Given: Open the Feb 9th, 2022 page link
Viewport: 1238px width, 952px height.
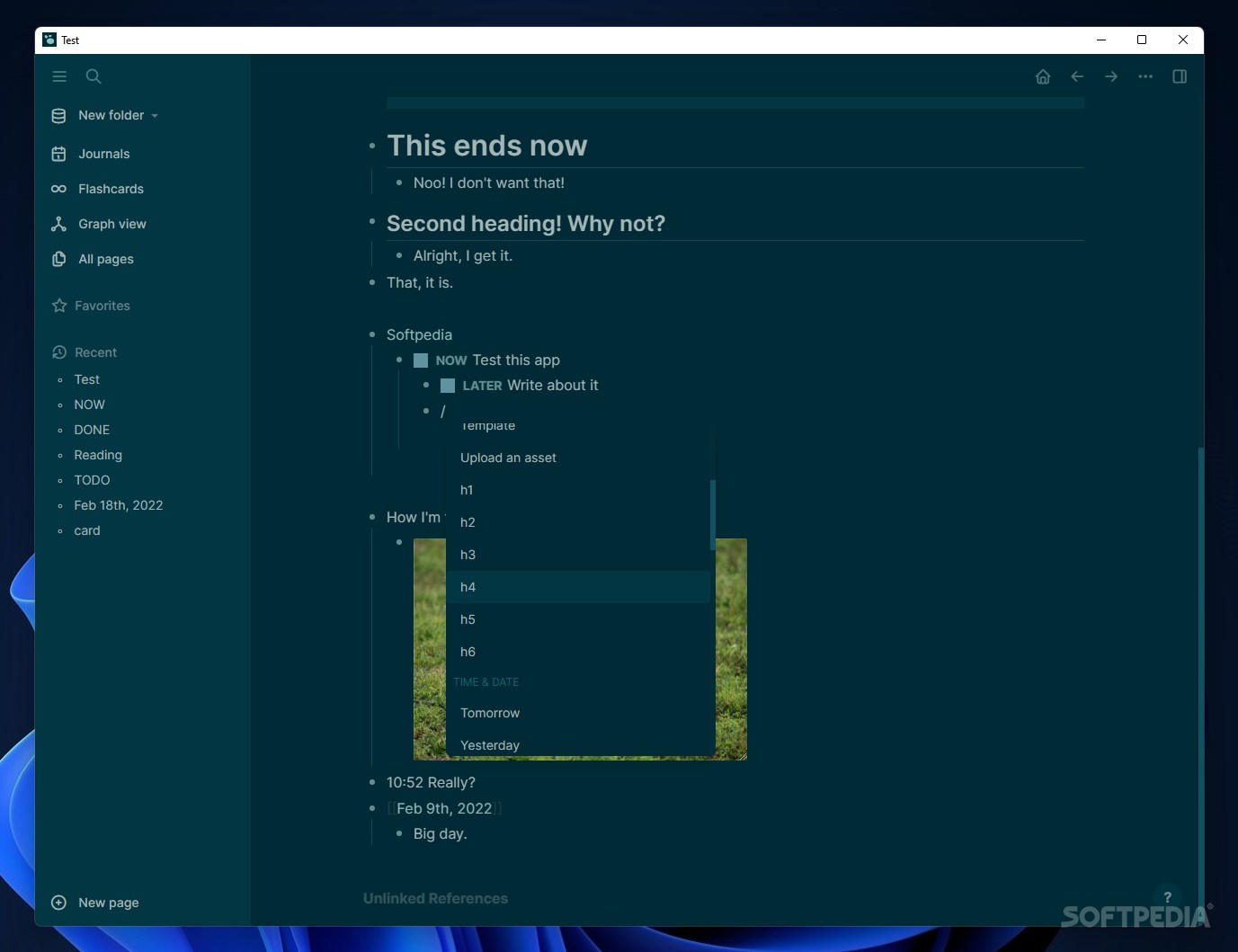Looking at the screenshot, I should (444, 808).
